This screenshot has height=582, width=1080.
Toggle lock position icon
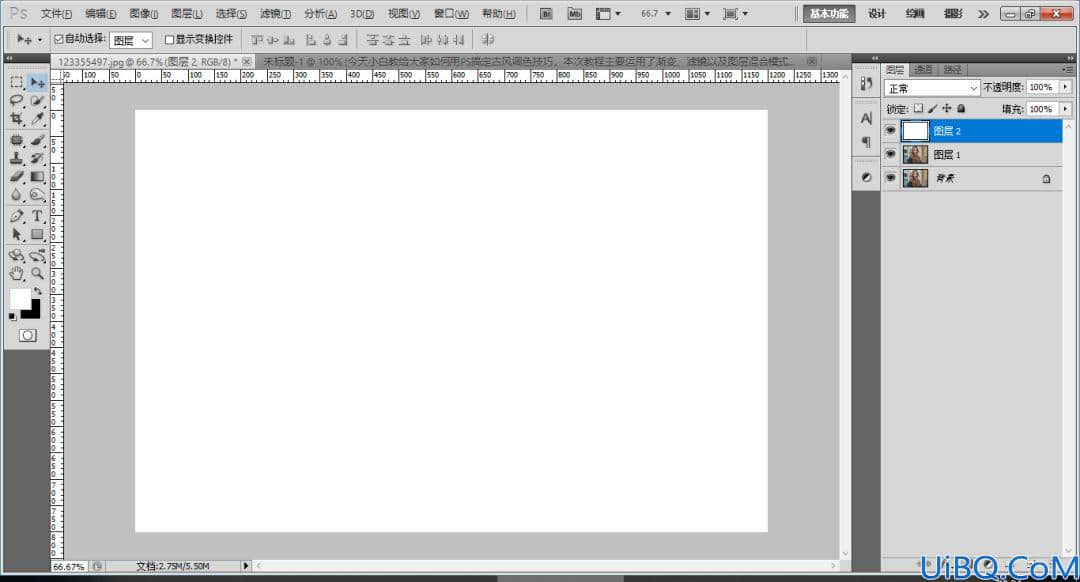(947, 109)
